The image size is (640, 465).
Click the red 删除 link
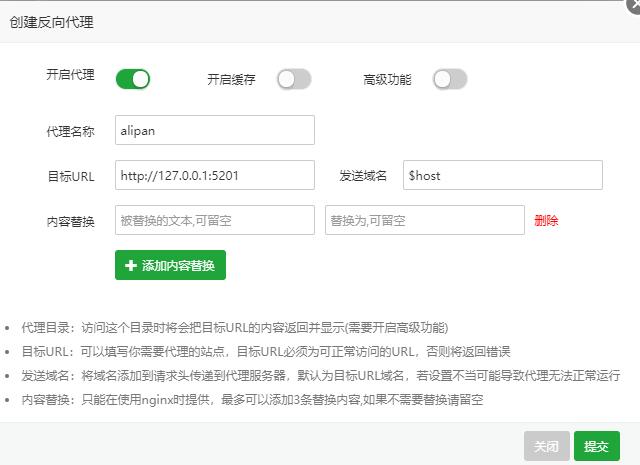(546, 221)
